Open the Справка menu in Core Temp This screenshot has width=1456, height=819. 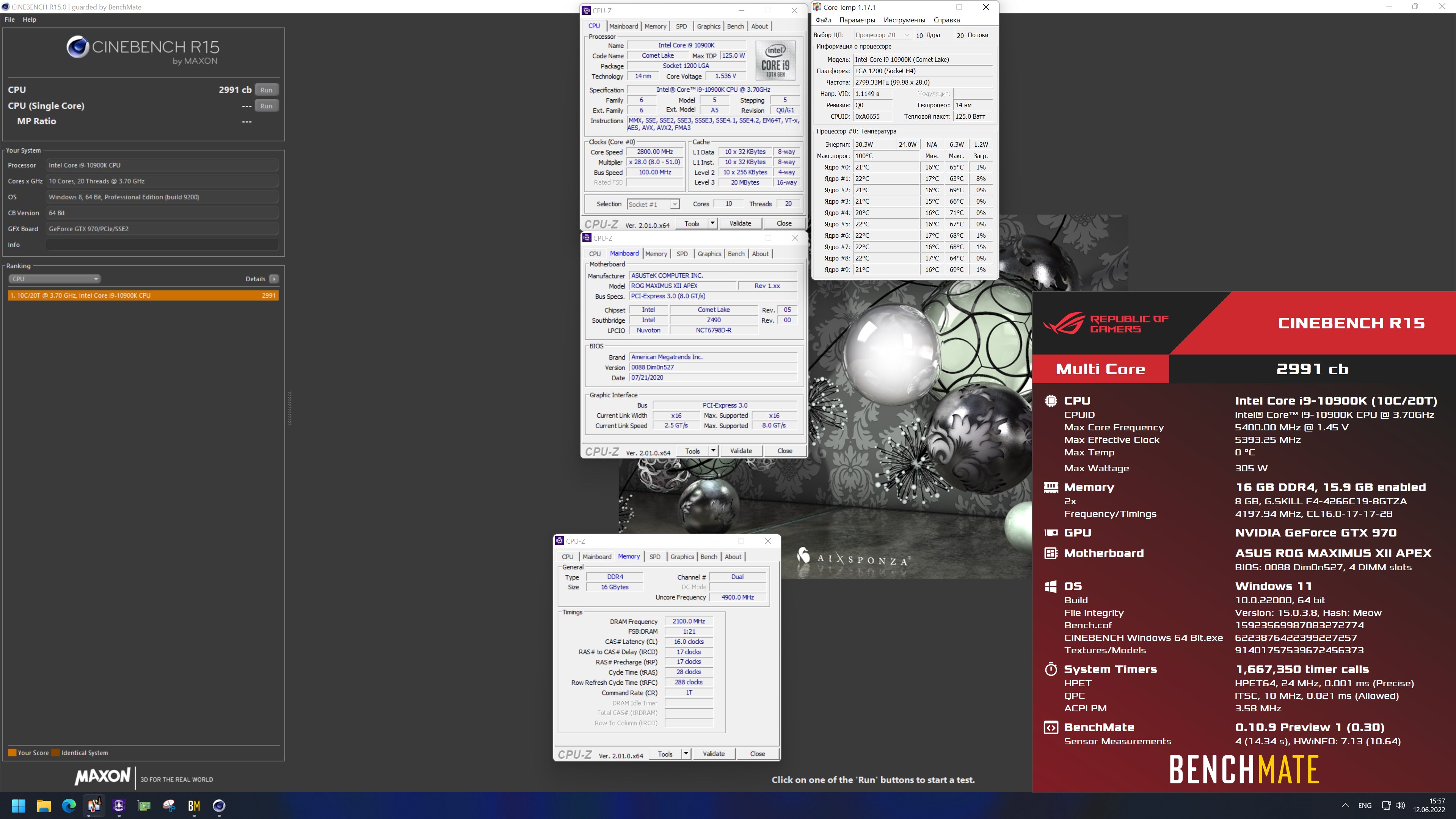[947, 20]
